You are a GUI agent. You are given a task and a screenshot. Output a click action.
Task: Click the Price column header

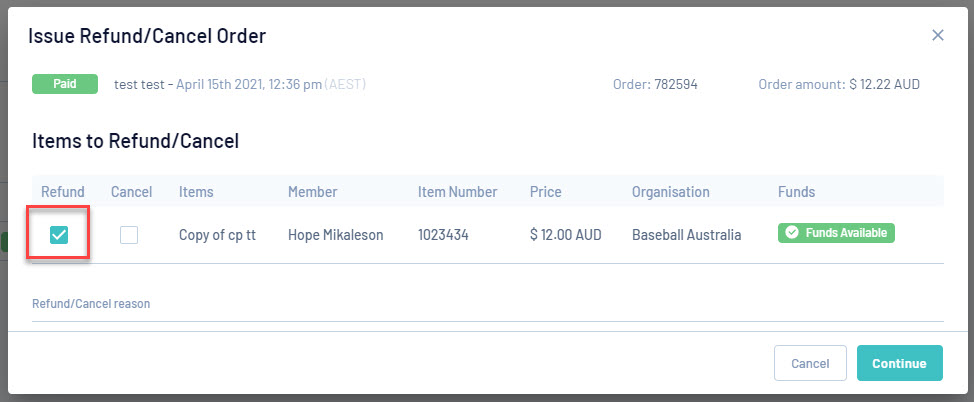[x=545, y=192]
